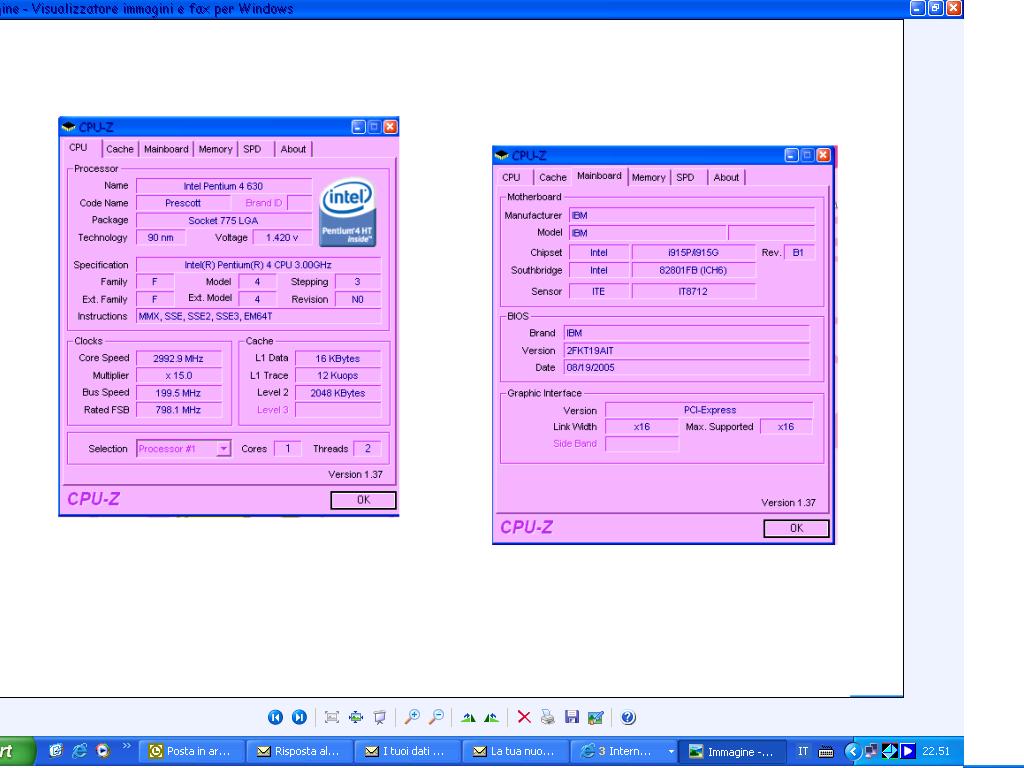The height and width of the screenshot is (768, 1024).
Task: Click the '2FKT19AIT' BIOS version field
Action: 686,351
